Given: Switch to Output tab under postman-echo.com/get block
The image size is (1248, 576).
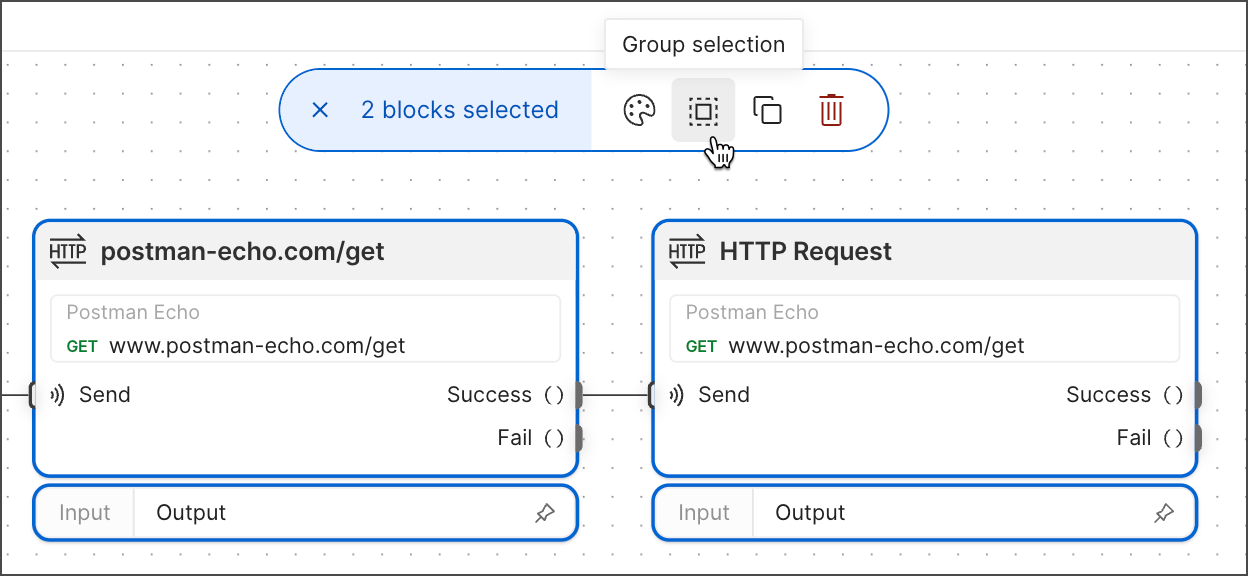Looking at the screenshot, I should (x=191, y=513).
